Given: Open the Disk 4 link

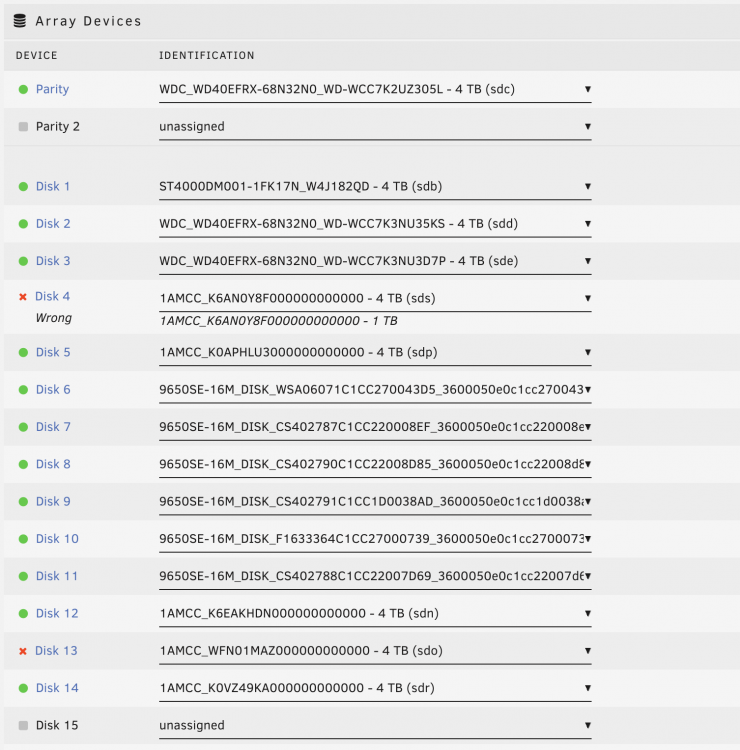Looking at the screenshot, I should 53,297.
